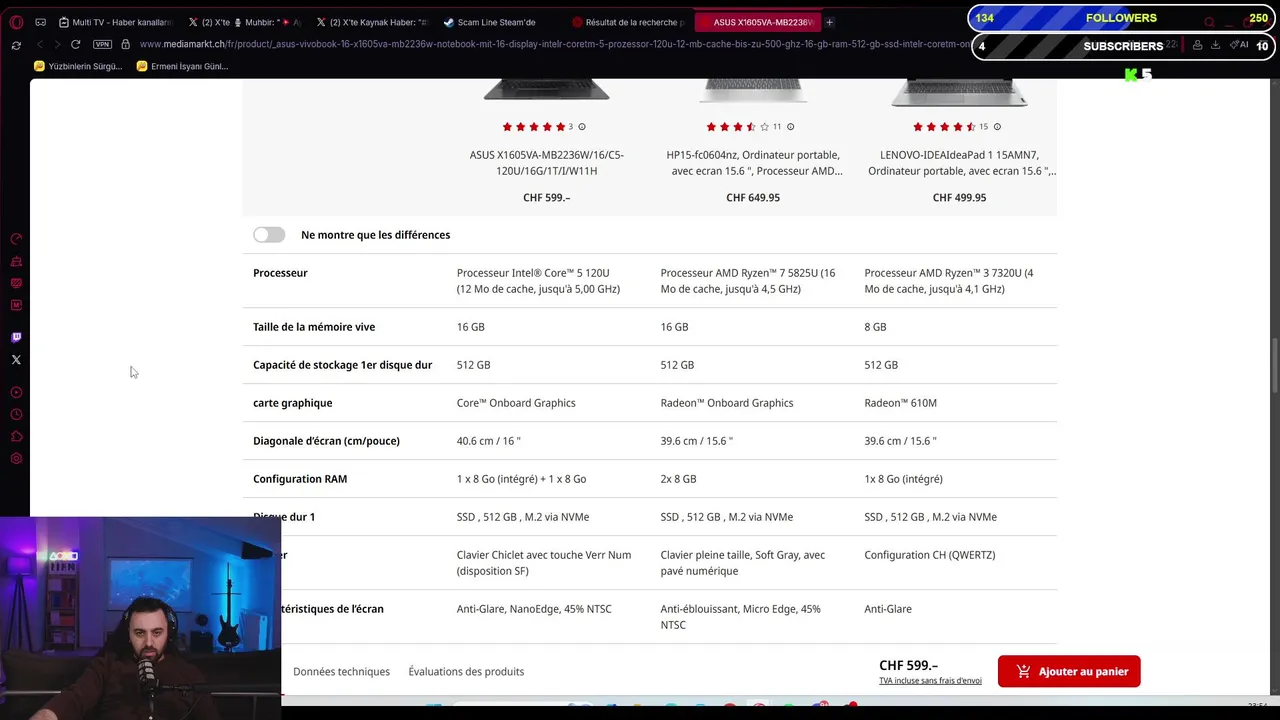Open the AI assistant toolbar icon
The height and width of the screenshot is (720, 1280).
coord(1239,45)
